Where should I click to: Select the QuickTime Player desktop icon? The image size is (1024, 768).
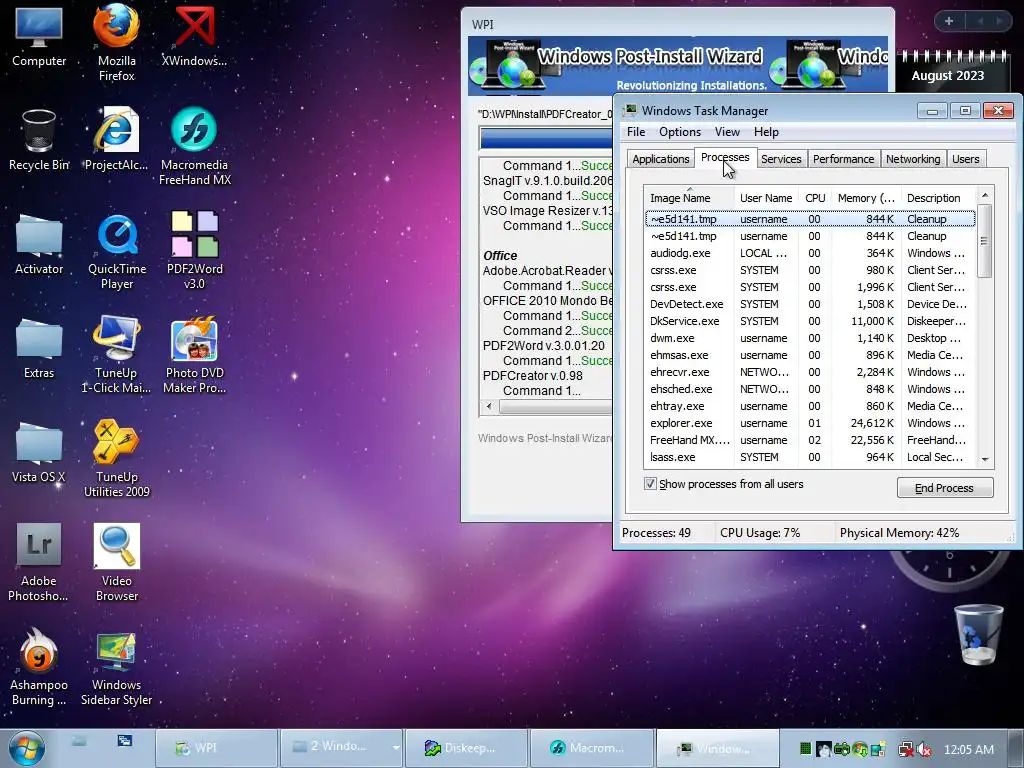(116, 251)
